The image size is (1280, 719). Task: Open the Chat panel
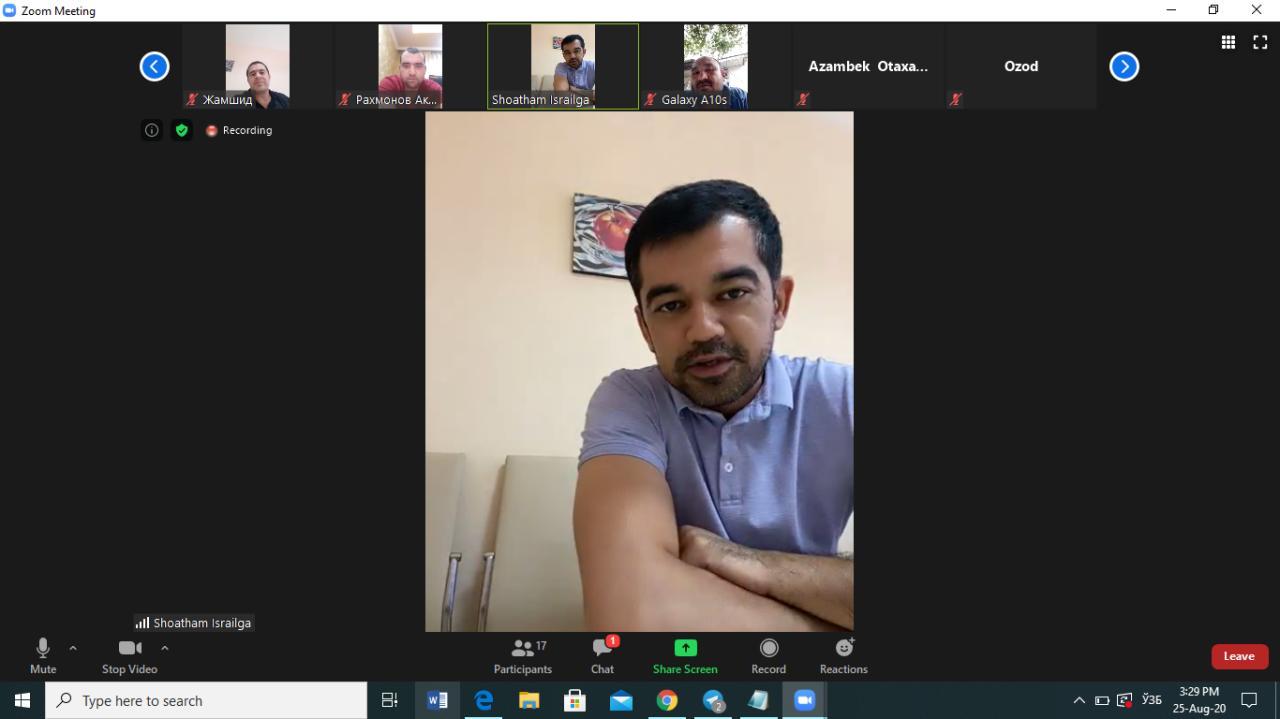(602, 656)
